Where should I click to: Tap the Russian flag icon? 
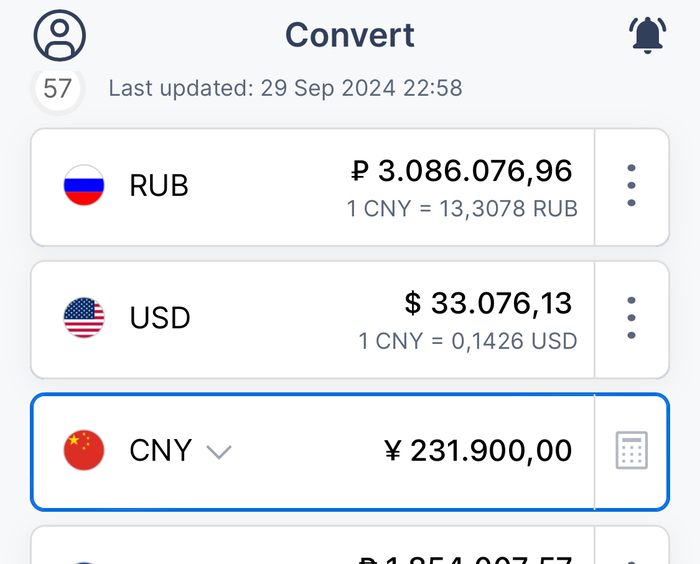[84, 186]
